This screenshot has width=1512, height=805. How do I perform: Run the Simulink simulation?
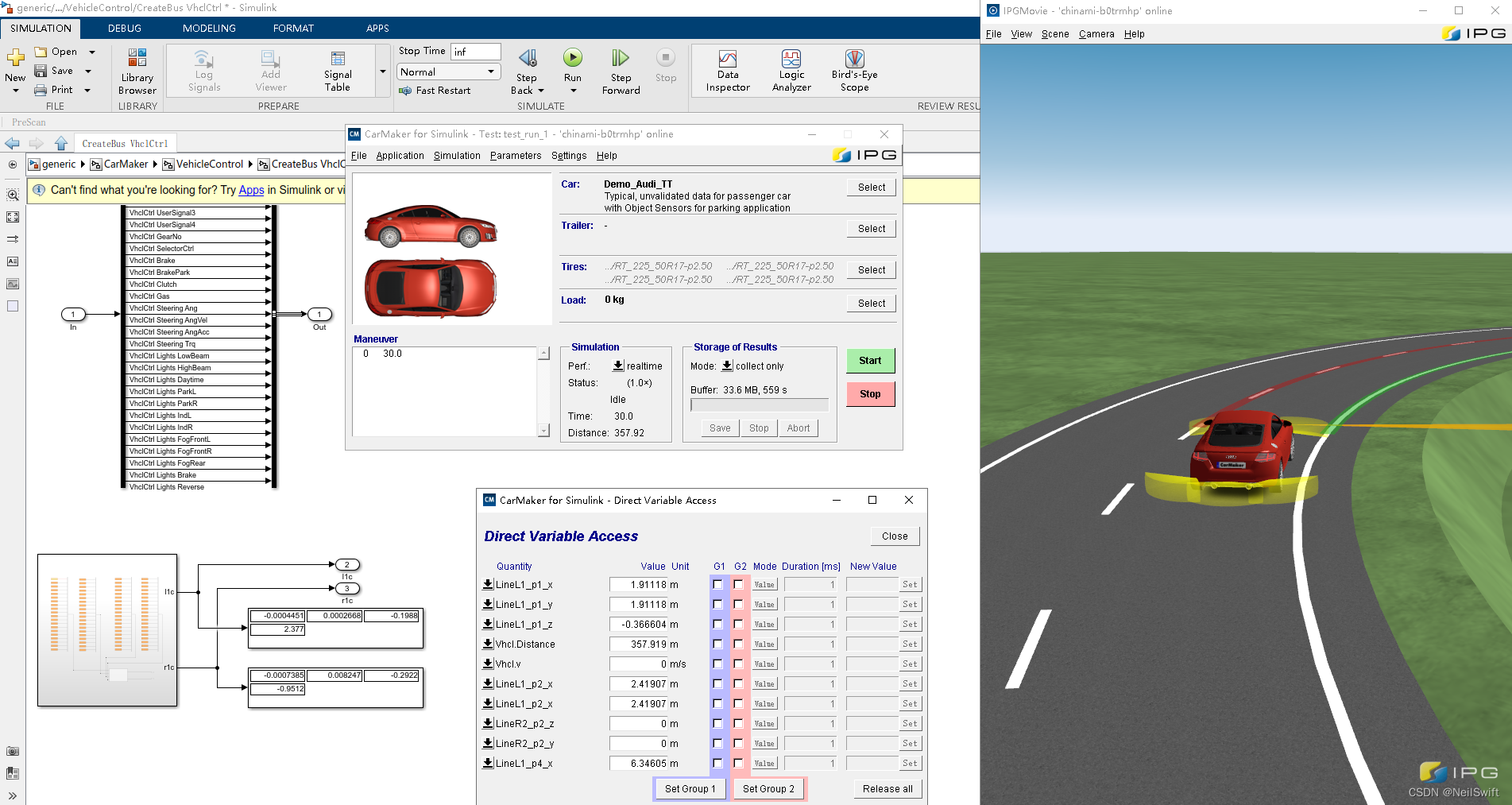[573, 58]
